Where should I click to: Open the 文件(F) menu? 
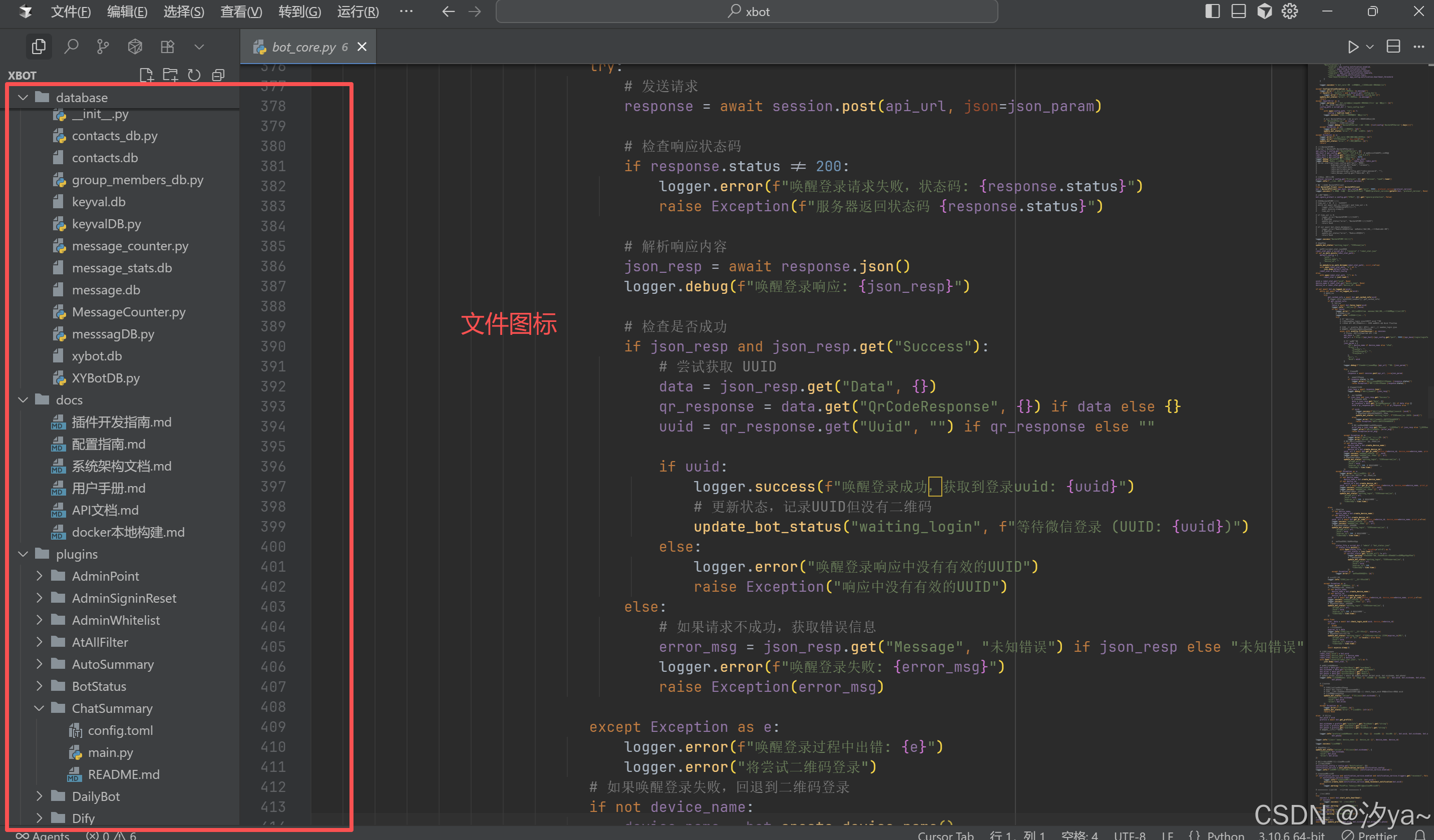71,12
